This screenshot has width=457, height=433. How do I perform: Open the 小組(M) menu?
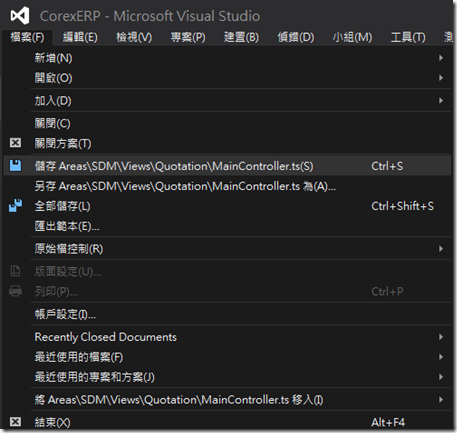pyautogui.click(x=352, y=37)
